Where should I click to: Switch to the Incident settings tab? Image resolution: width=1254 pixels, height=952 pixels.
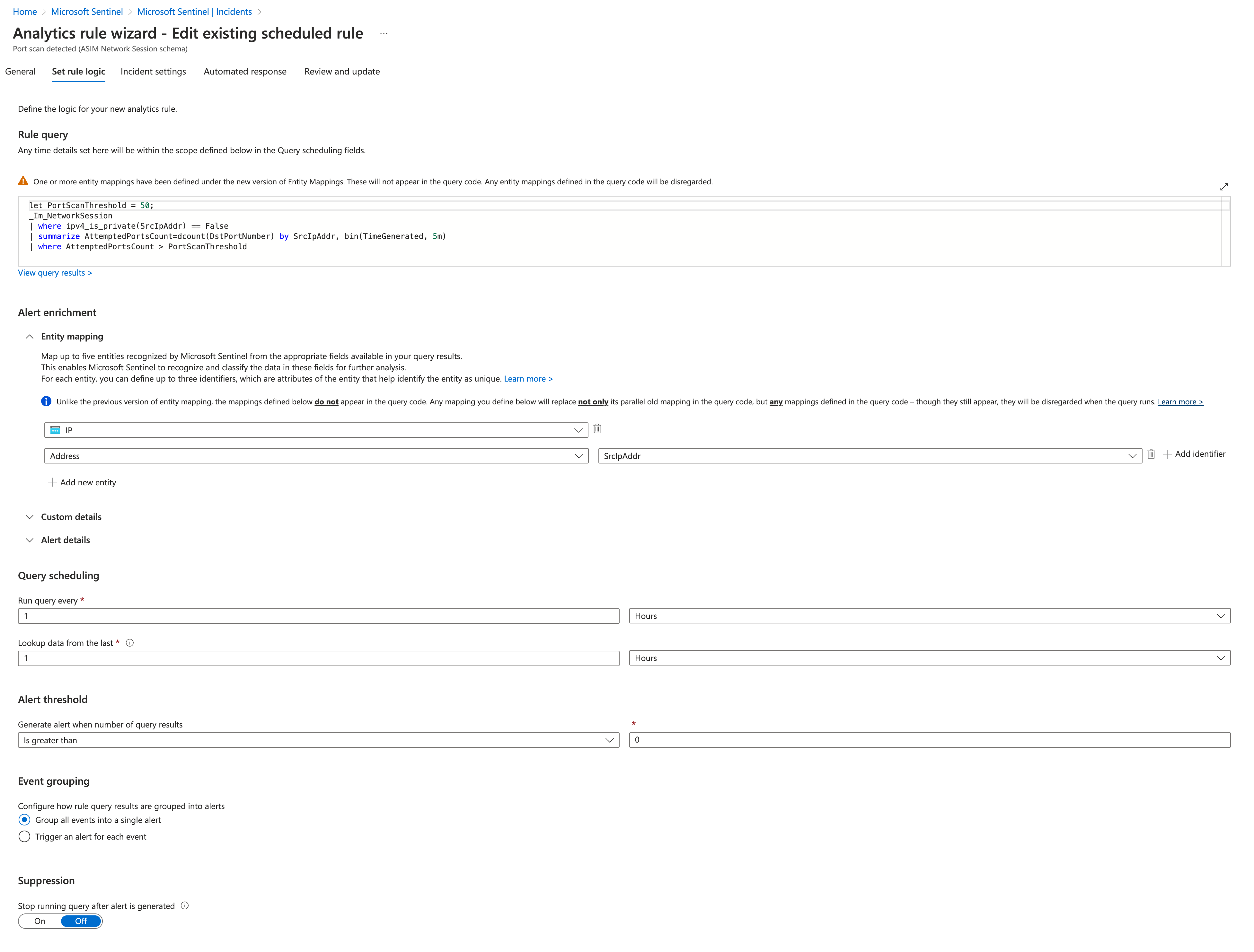pyautogui.click(x=153, y=71)
